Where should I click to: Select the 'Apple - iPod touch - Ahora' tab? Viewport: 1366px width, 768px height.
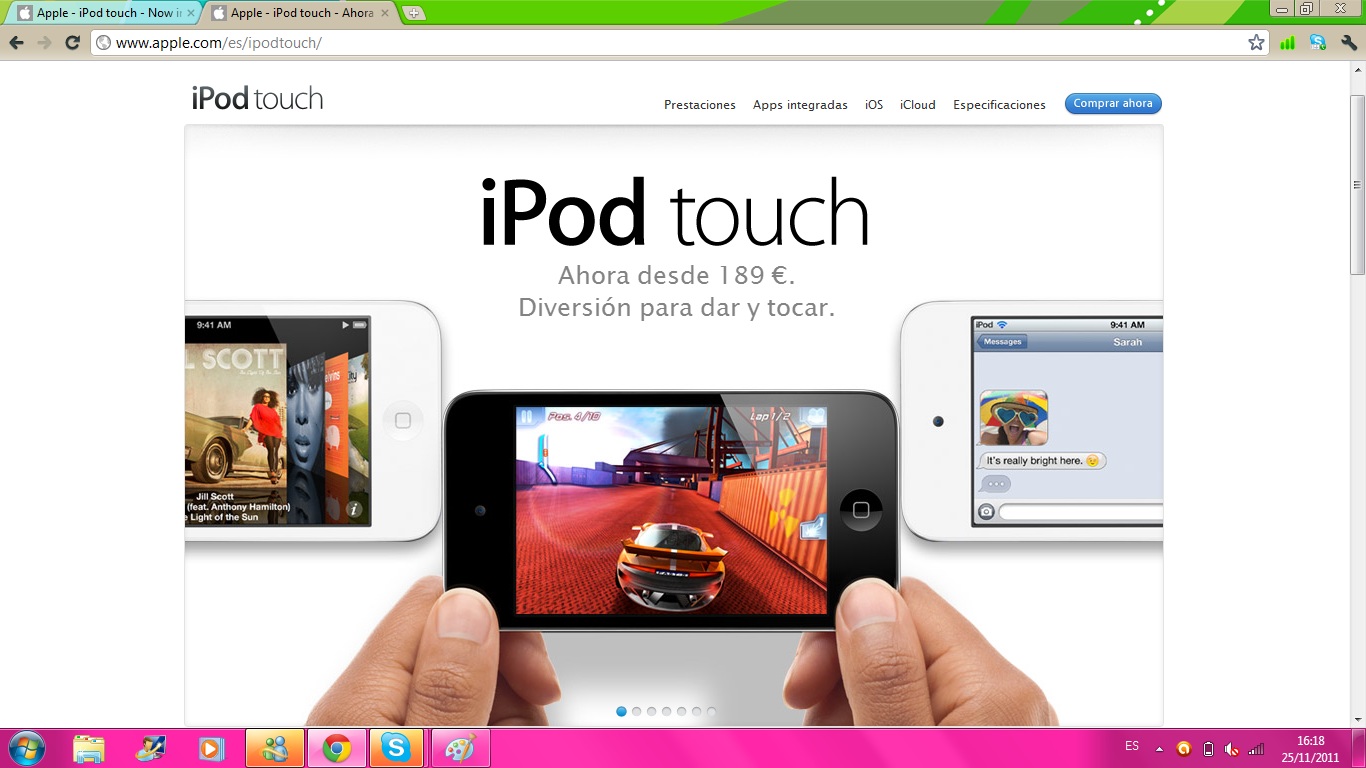pyautogui.click(x=298, y=13)
